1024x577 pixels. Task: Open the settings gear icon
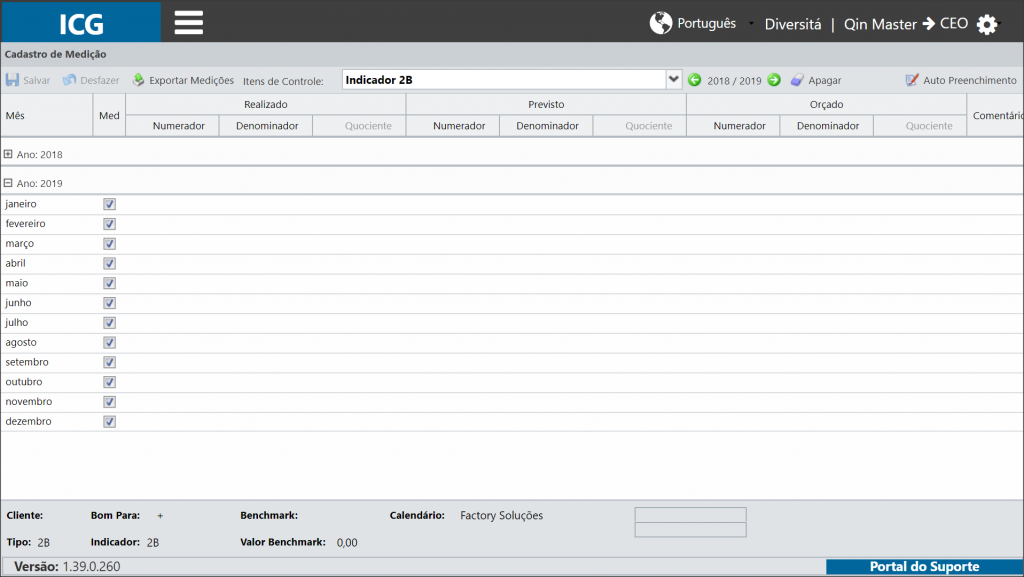[x=987, y=25]
